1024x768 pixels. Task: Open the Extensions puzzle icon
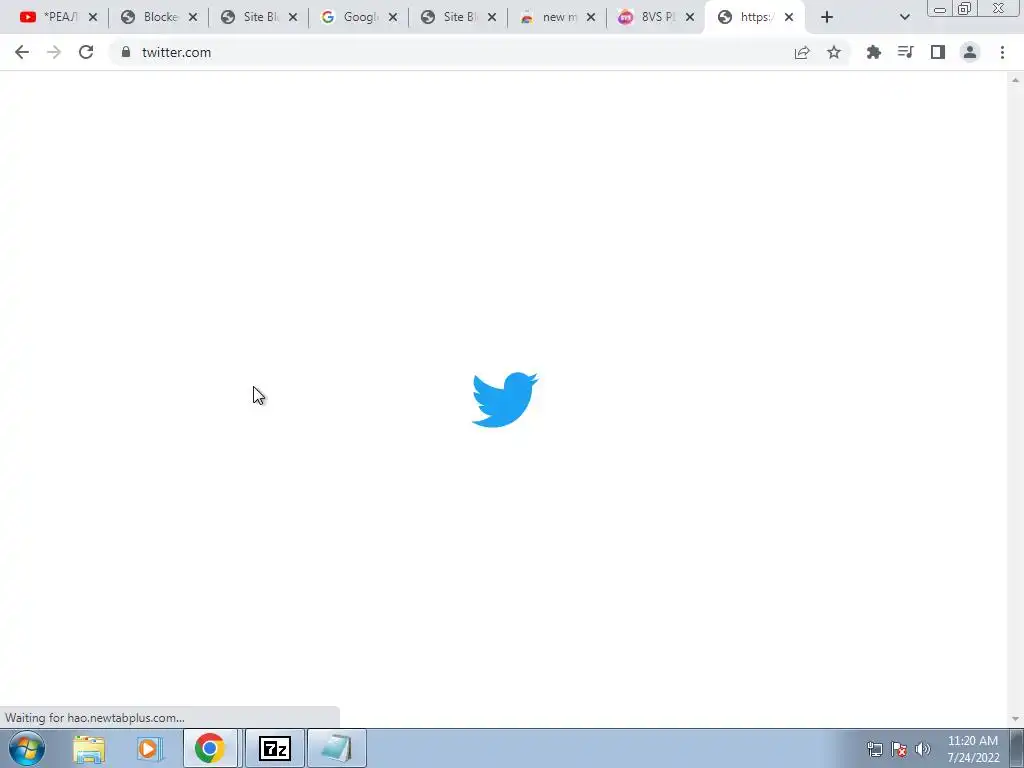click(x=873, y=52)
